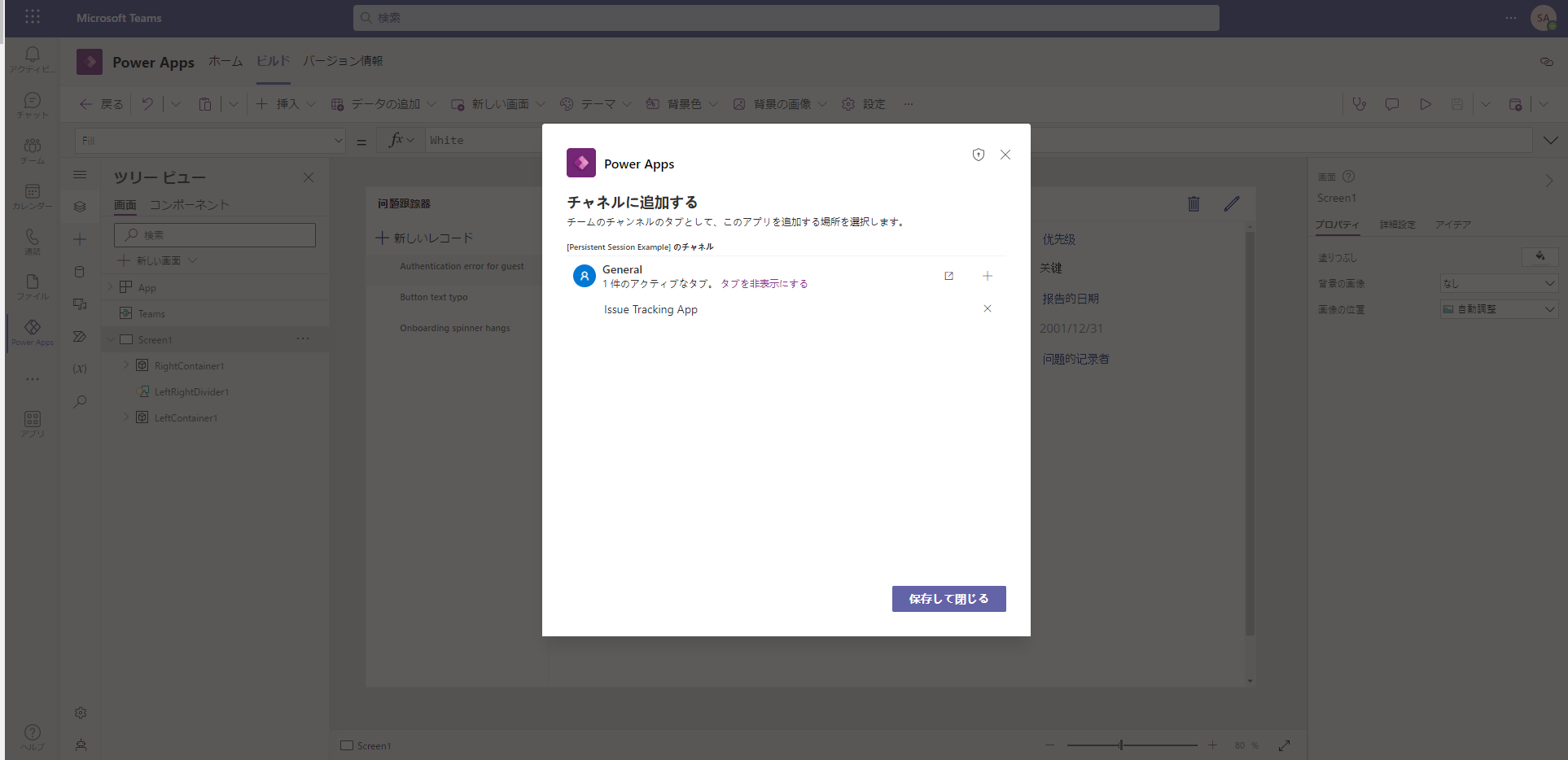Open the comments icon in toolbar
Viewport: 1568px width, 760px height.
click(1392, 104)
